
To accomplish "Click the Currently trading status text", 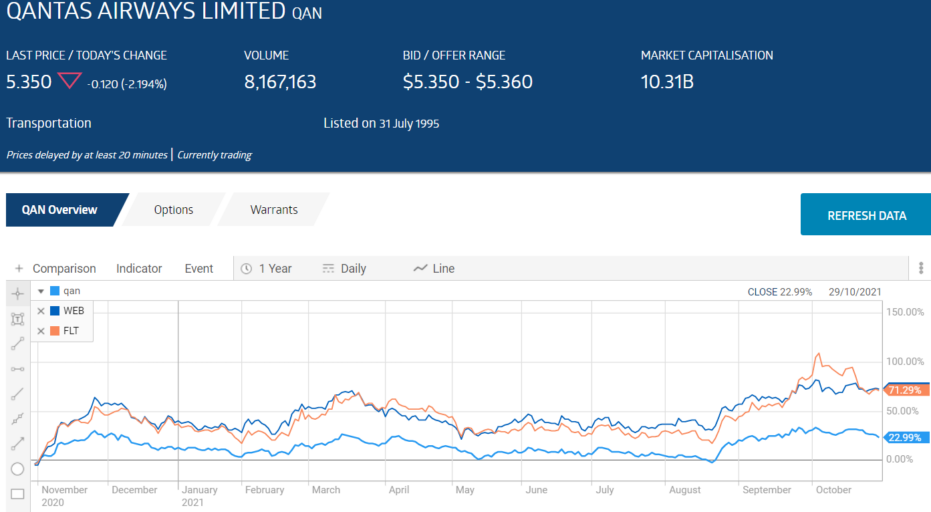I will (214, 155).
